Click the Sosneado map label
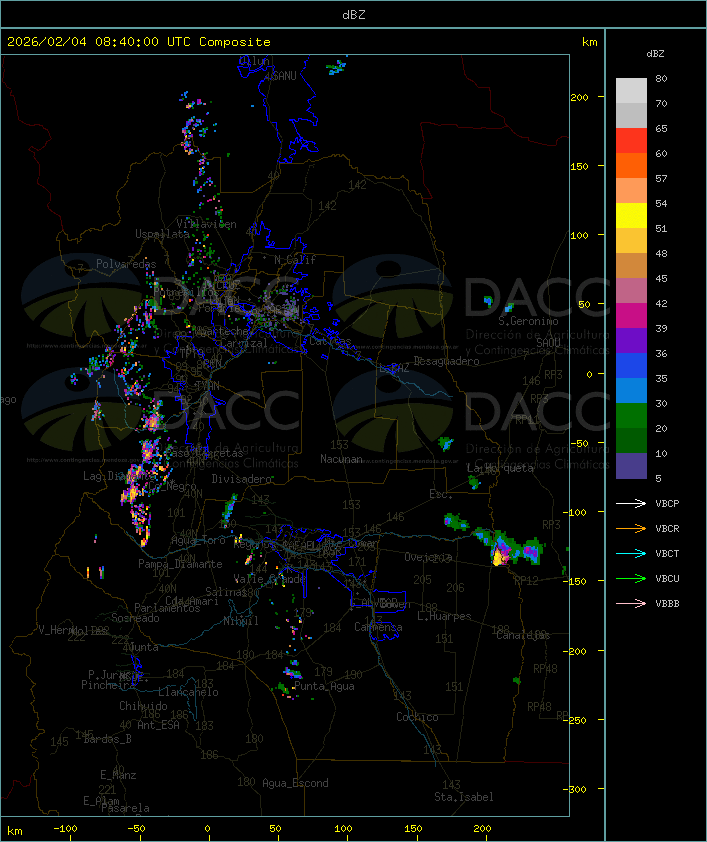Screen dimensions: 707x842 pyautogui.click(x=135, y=618)
